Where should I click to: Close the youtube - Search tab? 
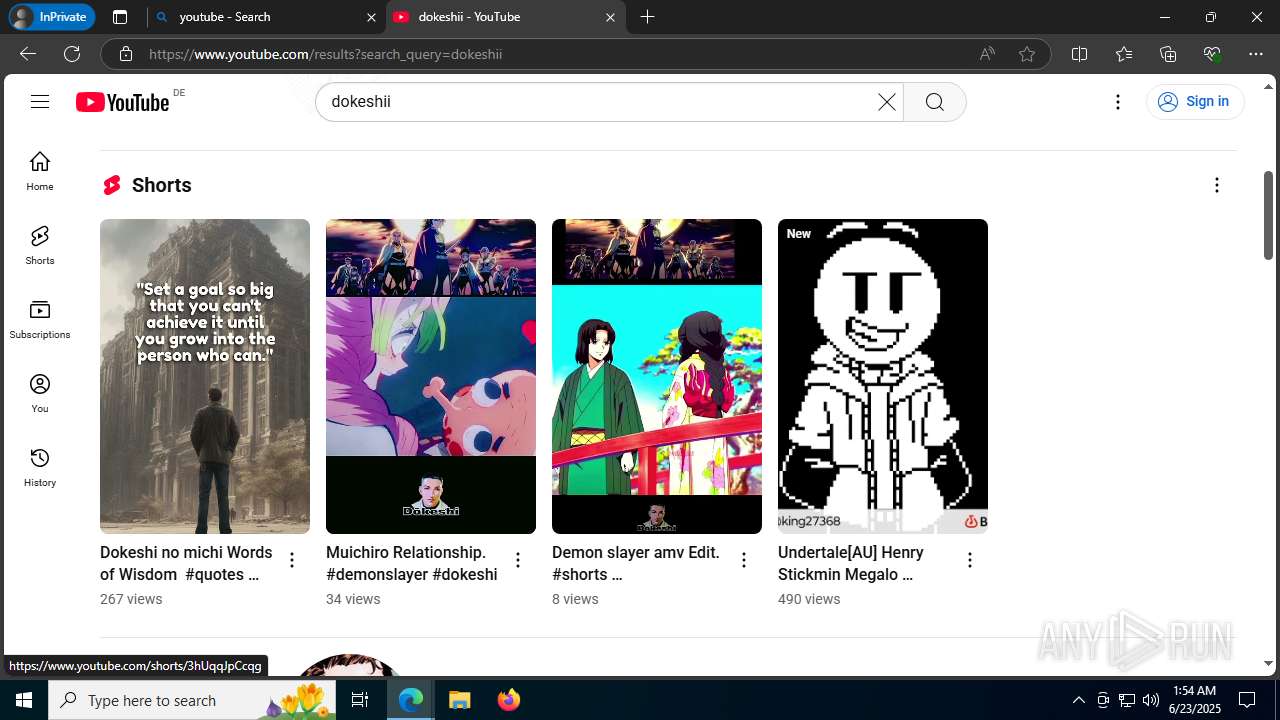(x=371, y=17)
